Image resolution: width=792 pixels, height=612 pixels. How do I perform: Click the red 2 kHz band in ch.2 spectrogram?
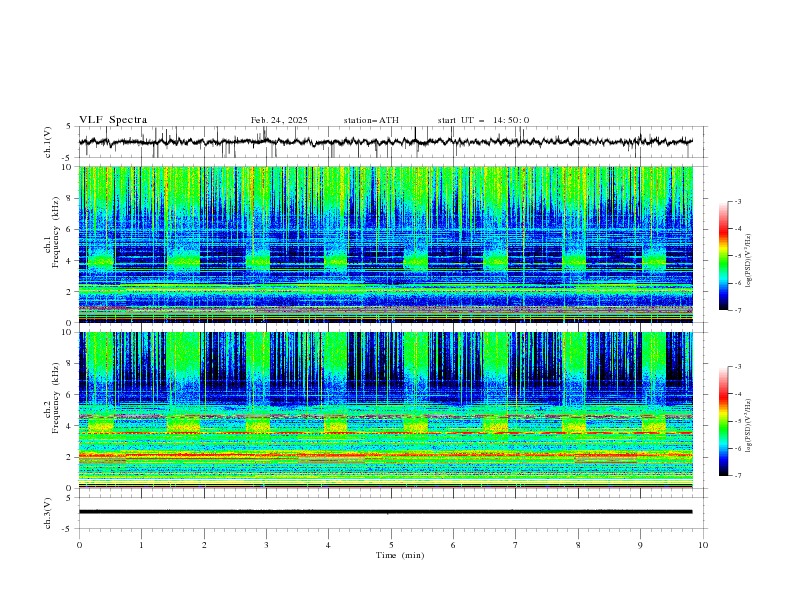click(x=385, y=455)
